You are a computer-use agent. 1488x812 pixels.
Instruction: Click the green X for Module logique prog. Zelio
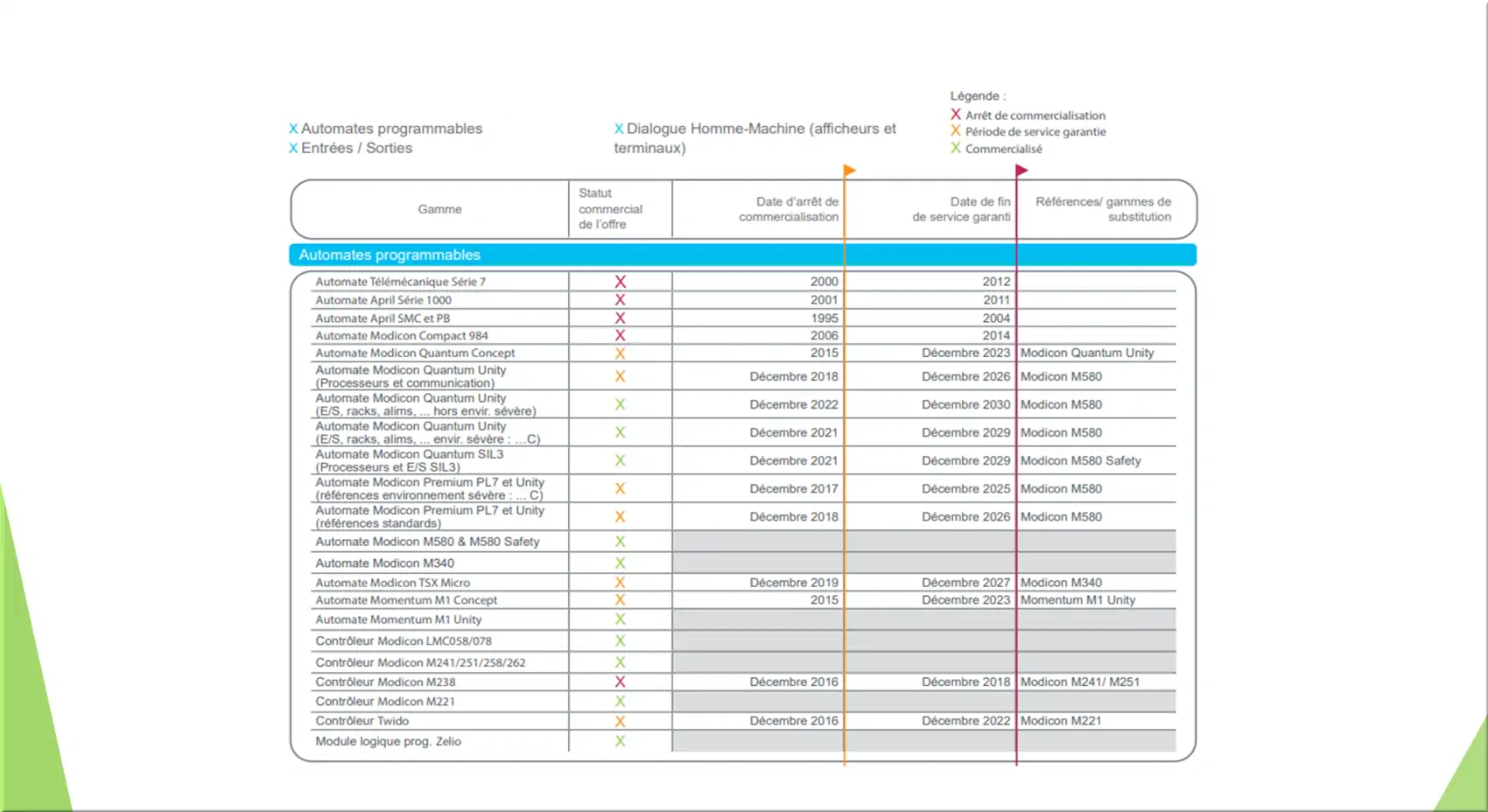click(x=620, y=741)
